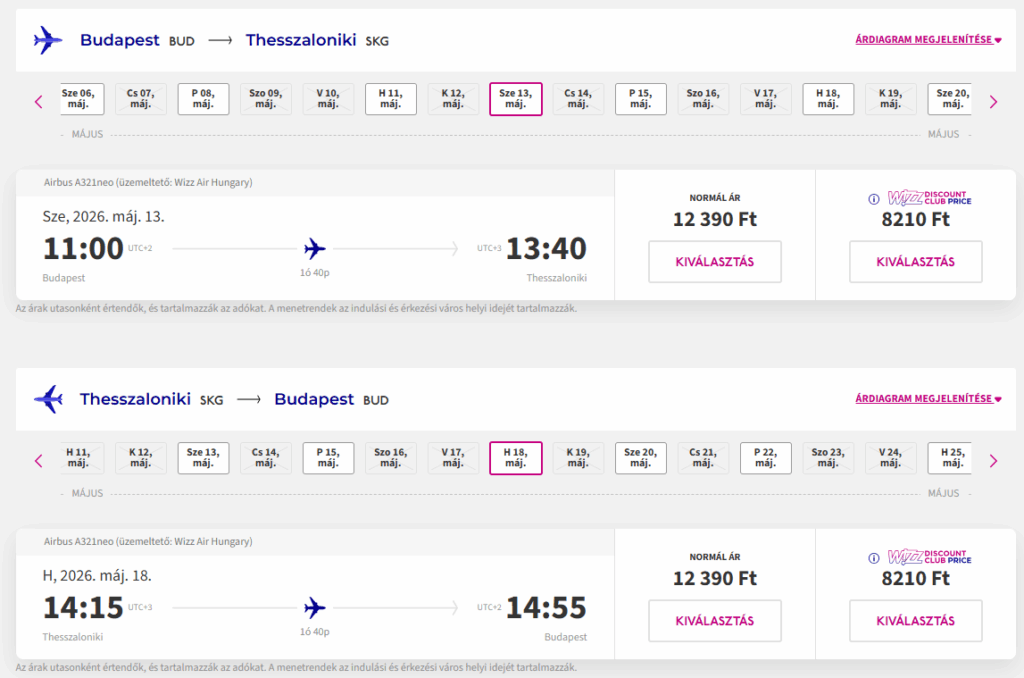
Task: Click the info icon beside return Discount Club price
Action: tap(874, 558)
